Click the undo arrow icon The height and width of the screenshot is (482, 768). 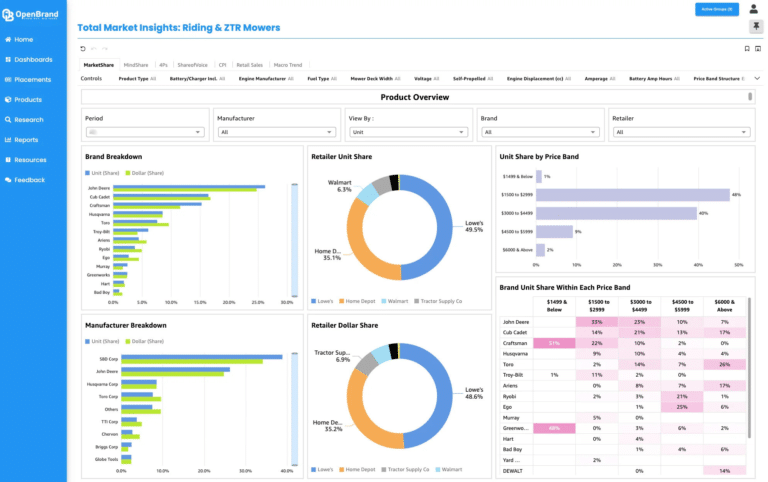click(94, 48)
